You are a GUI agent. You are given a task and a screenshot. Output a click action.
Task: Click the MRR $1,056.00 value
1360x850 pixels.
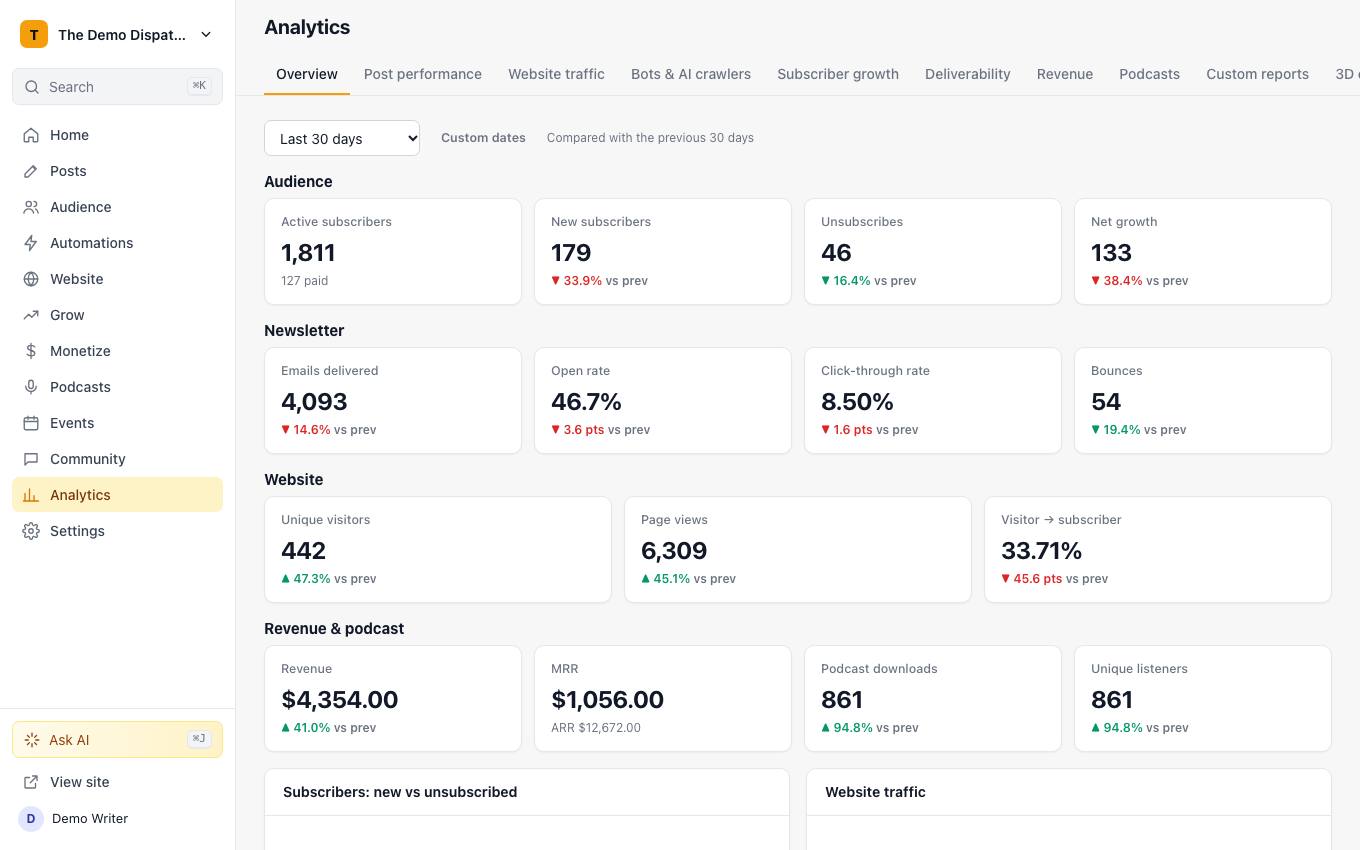(x=607, y=700)
